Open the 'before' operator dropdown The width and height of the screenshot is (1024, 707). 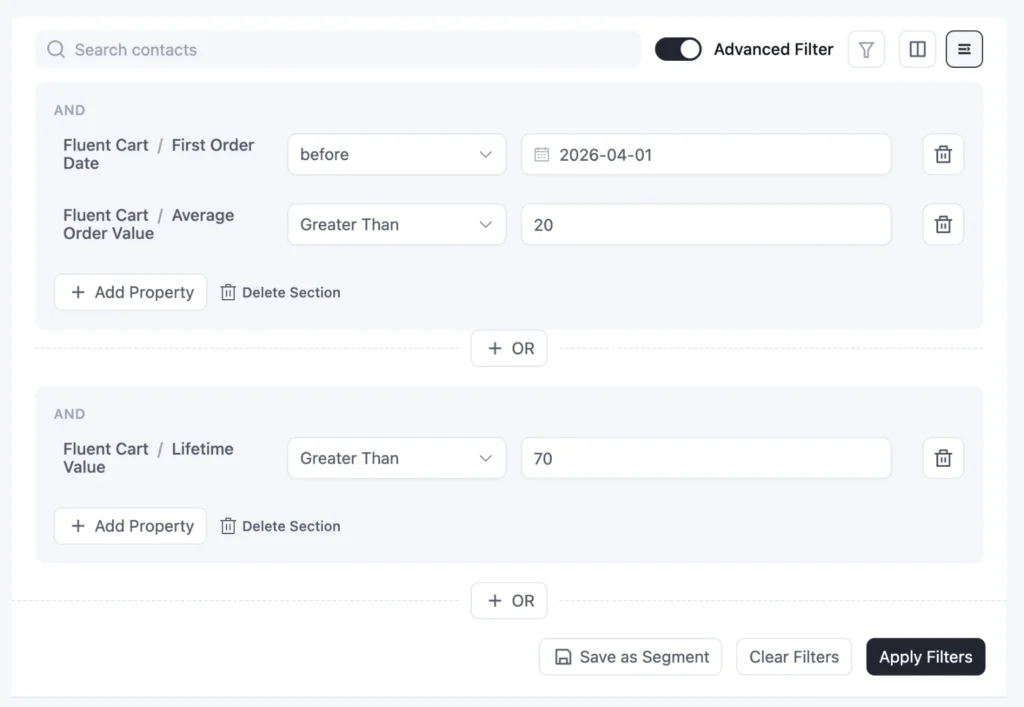(396, 155)
